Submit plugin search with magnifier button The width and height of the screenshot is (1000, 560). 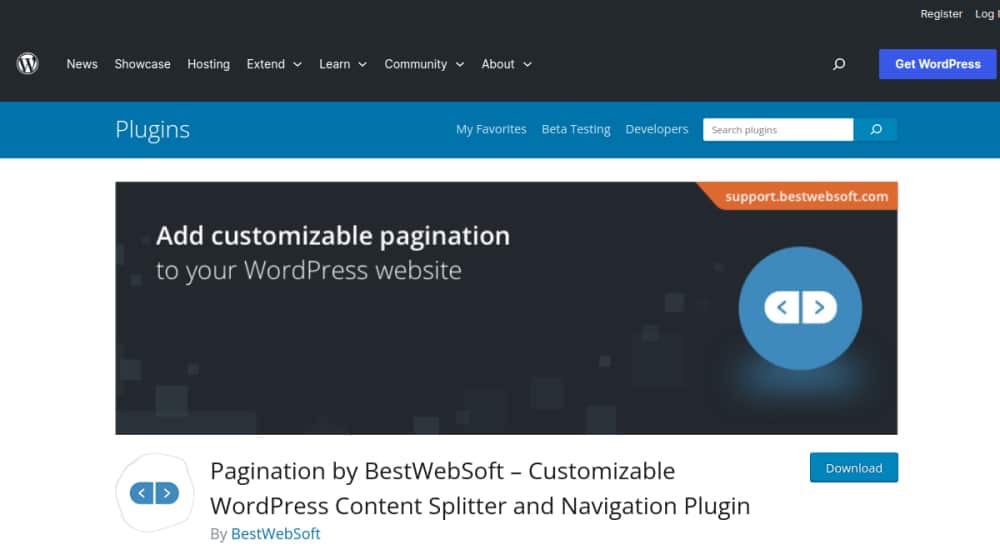click(x=876, y=129)
